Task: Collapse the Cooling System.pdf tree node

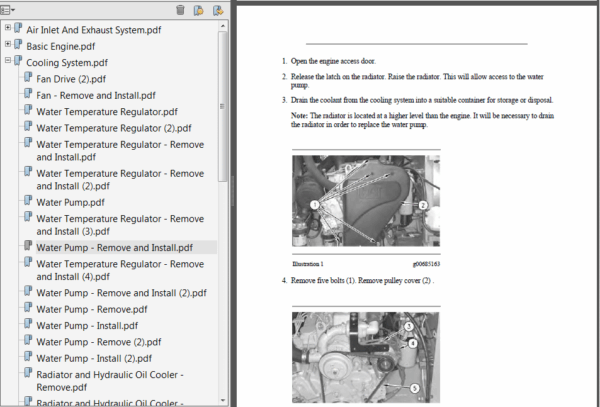Action: 8,61
